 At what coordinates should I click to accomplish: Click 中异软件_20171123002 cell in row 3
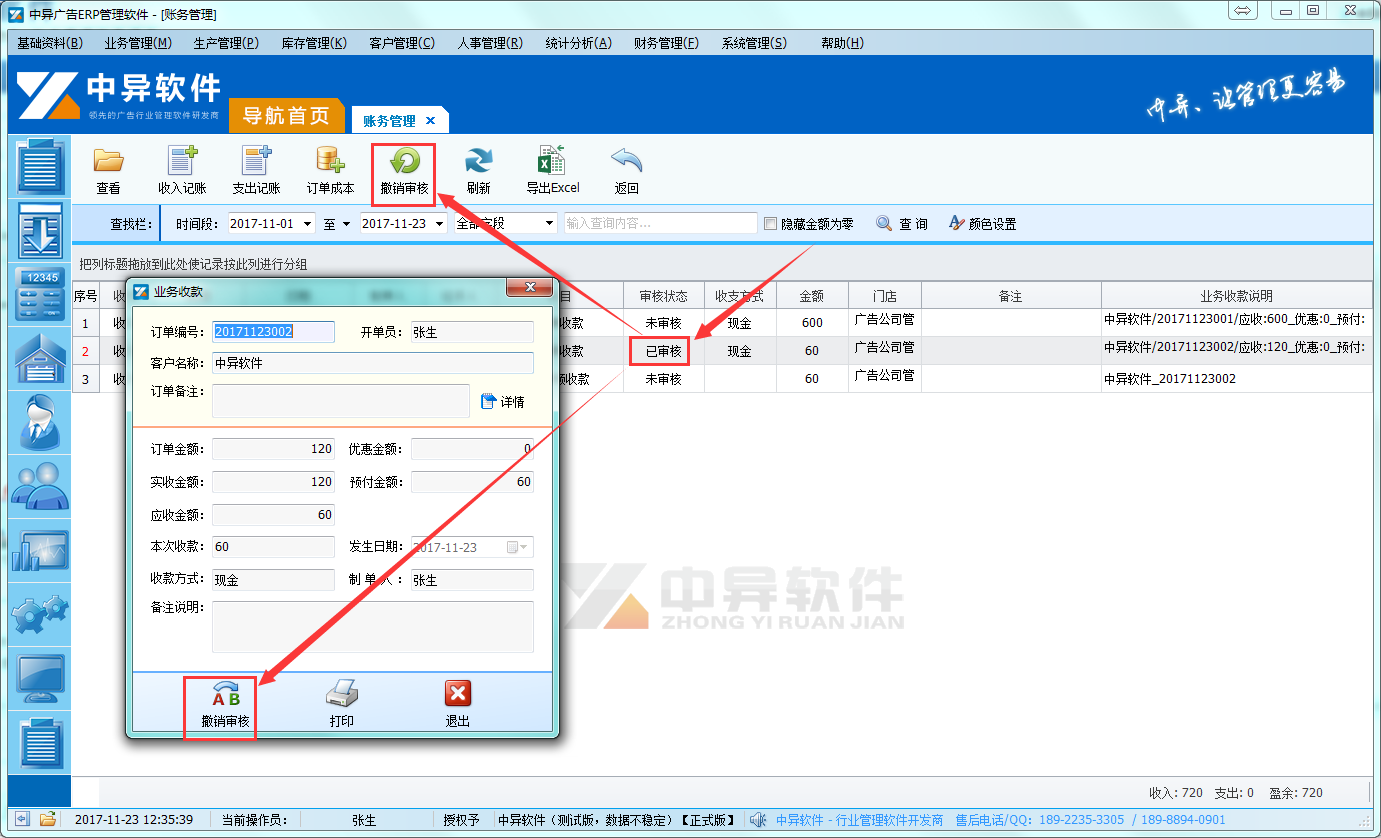coord(1236,379)
